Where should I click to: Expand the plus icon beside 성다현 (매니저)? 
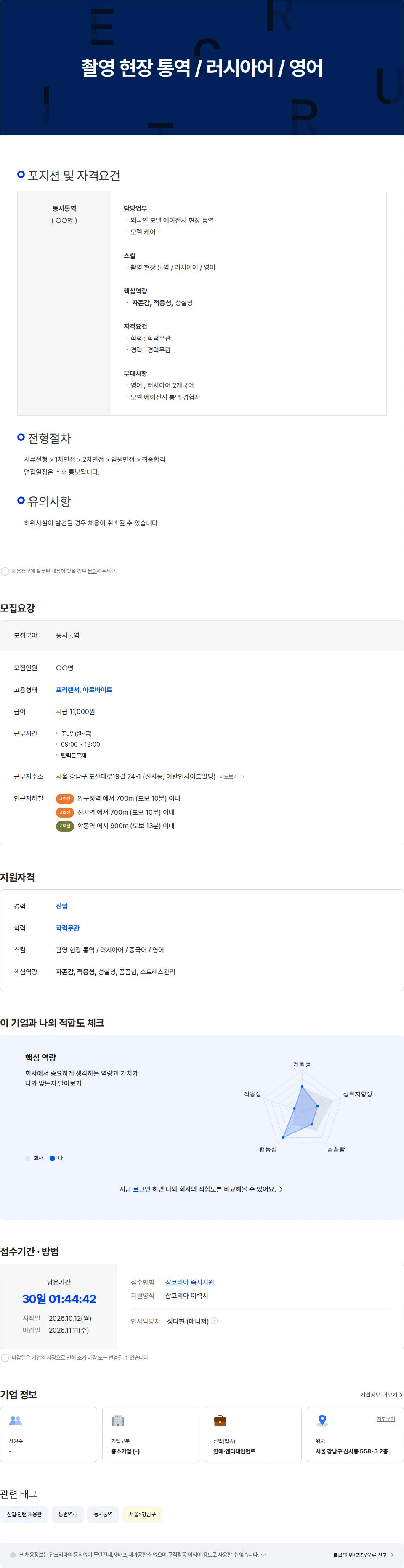pos(214,1321)
